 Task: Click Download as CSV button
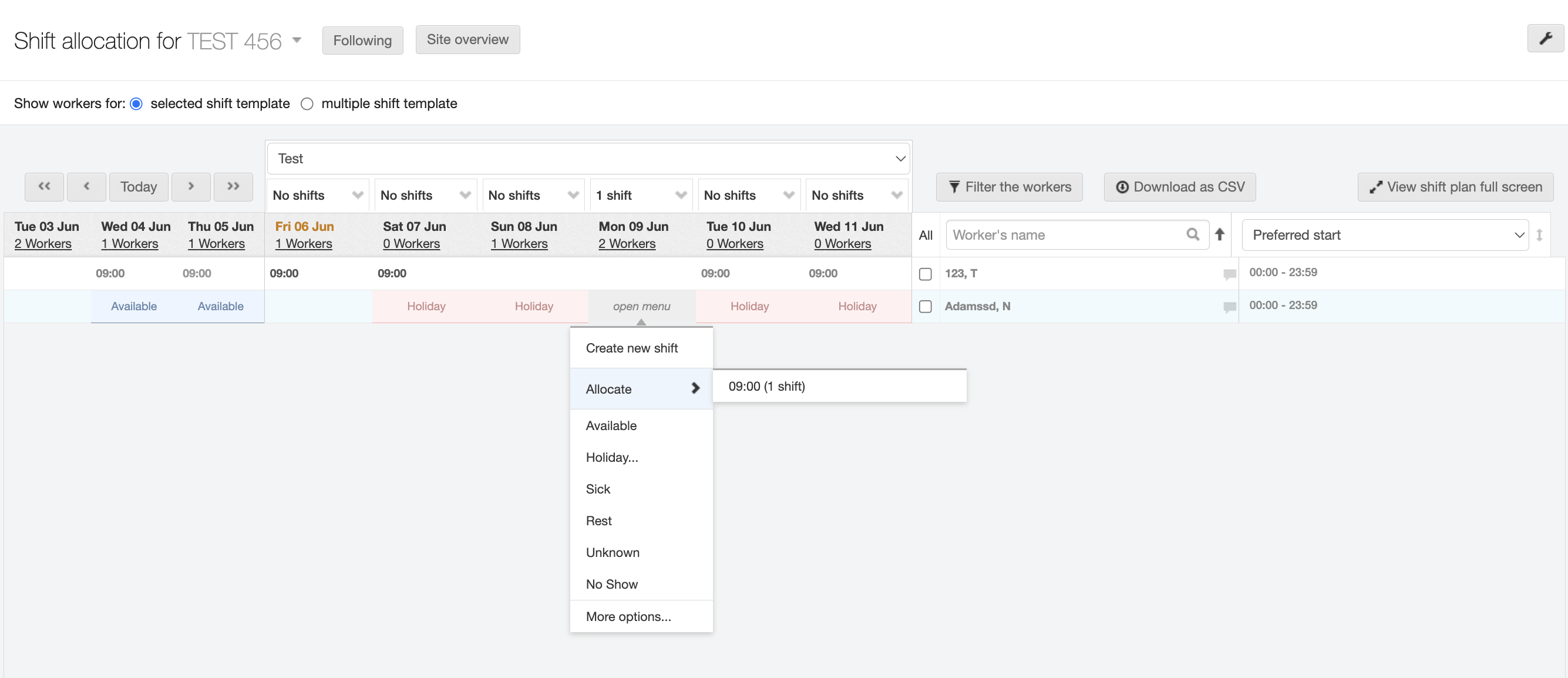pyautogui.click(x=1180, y=187)
